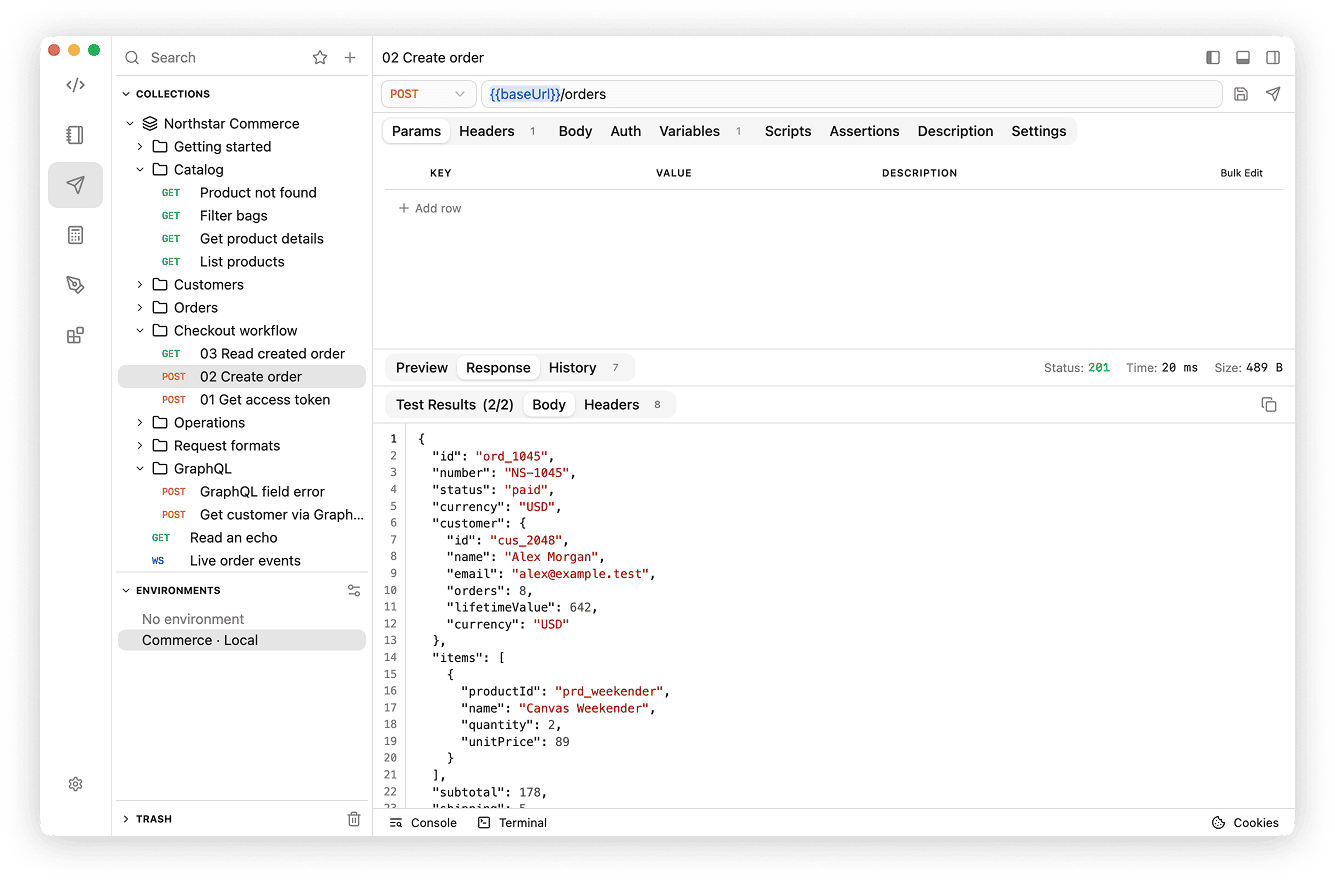The height and width of the screenshot is (880, 1335).
Task: Open the Assertions tab
Action: 865,131
